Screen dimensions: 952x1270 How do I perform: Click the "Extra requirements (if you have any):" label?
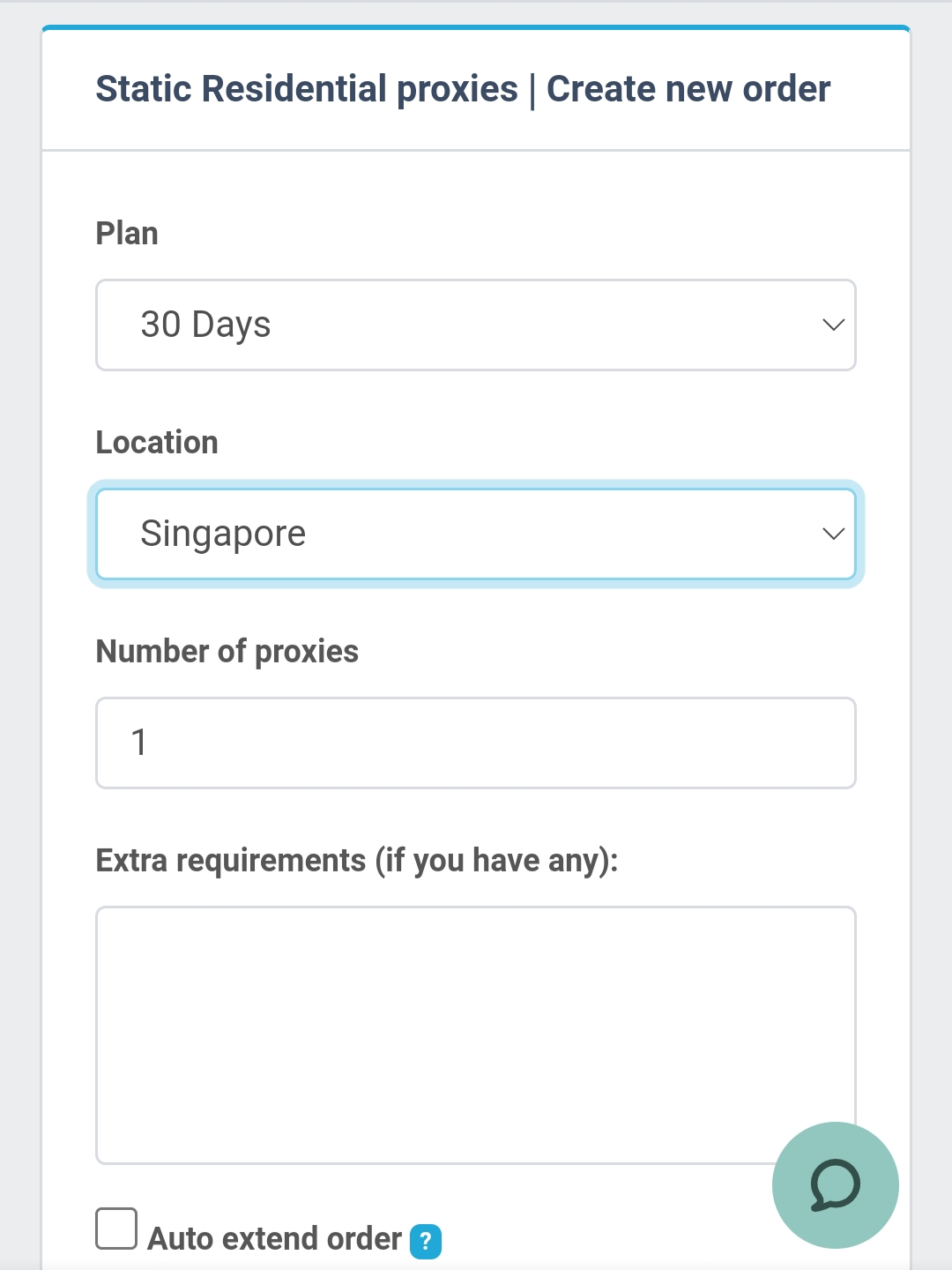356,861
